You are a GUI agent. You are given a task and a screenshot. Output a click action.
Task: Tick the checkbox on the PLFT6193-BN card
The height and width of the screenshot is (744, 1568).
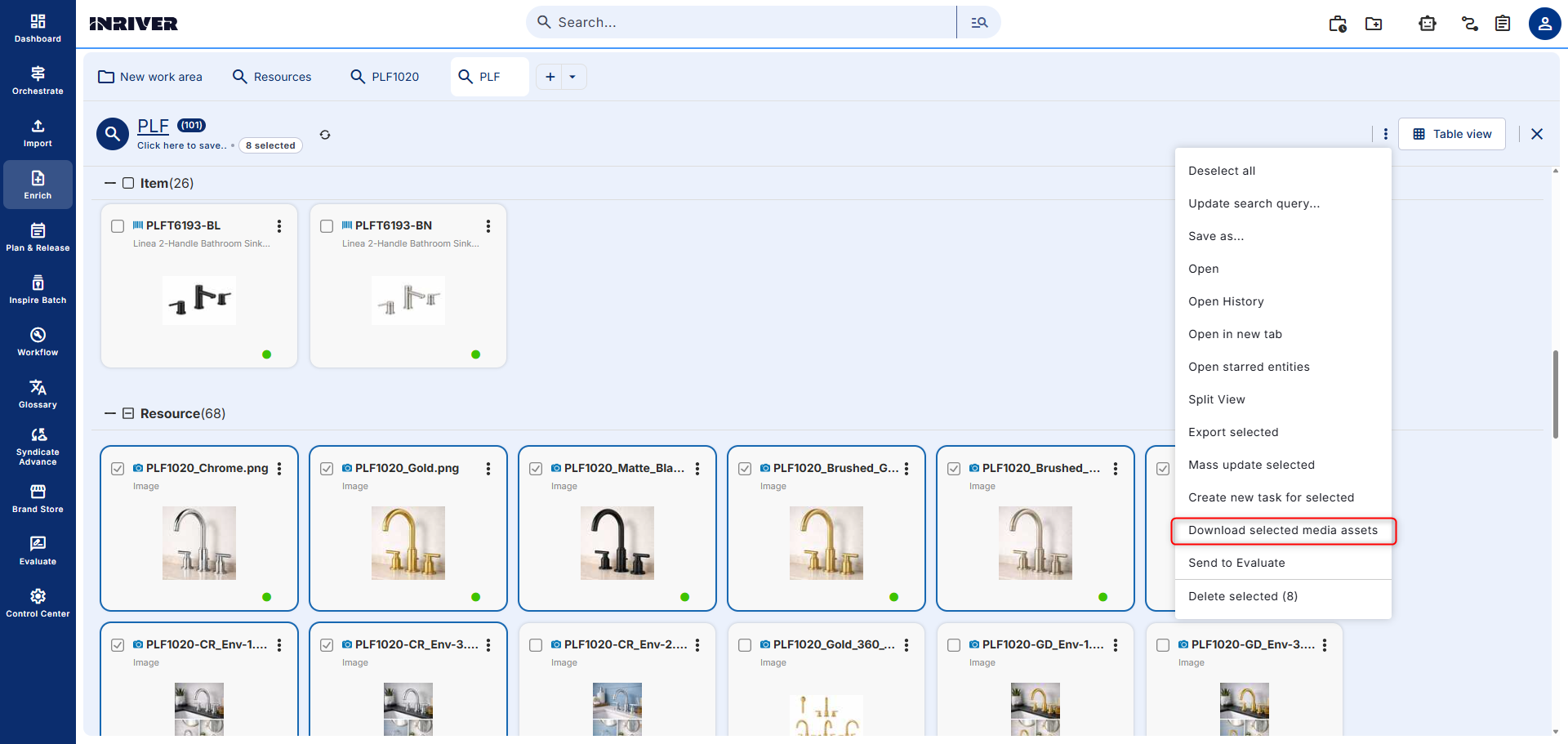point(327,226)
